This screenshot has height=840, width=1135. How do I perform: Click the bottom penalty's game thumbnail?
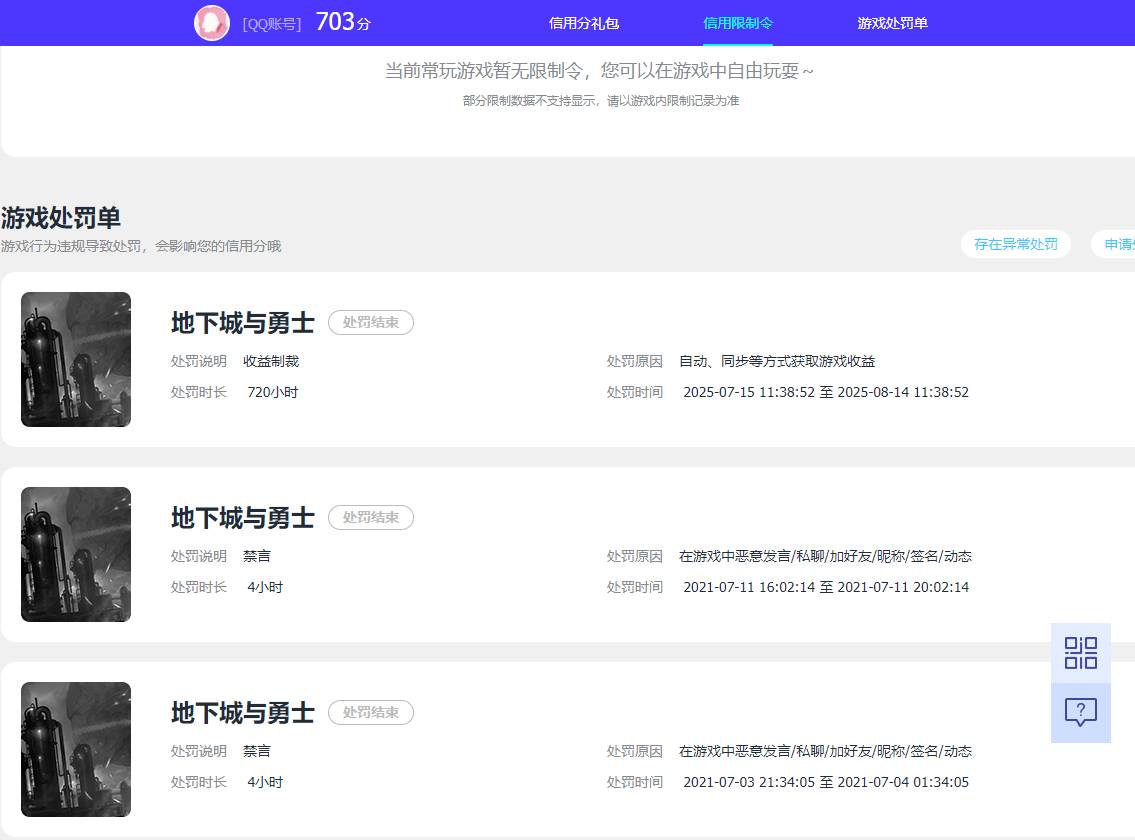[75, 749]
